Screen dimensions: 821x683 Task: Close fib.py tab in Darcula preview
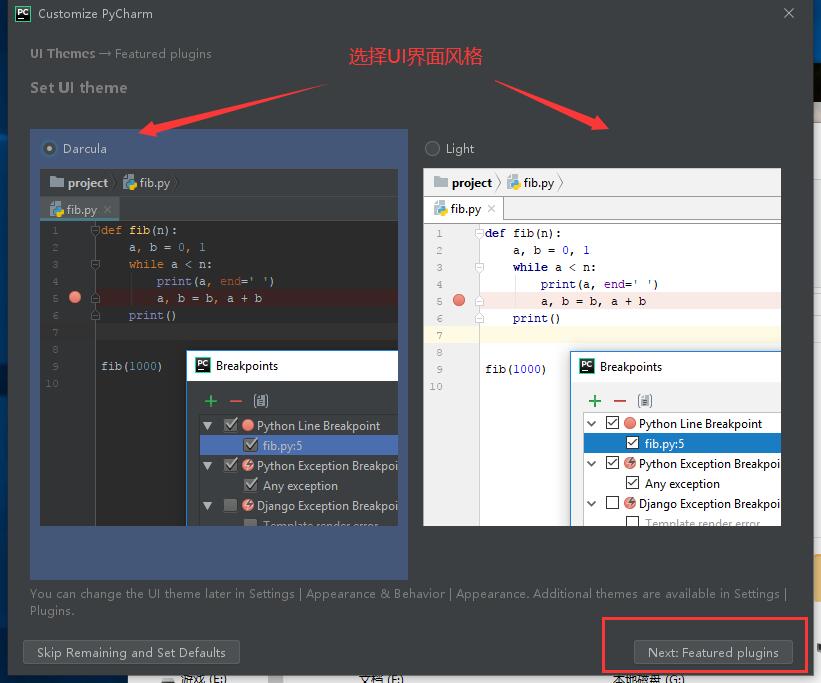[x=107, y=210]
